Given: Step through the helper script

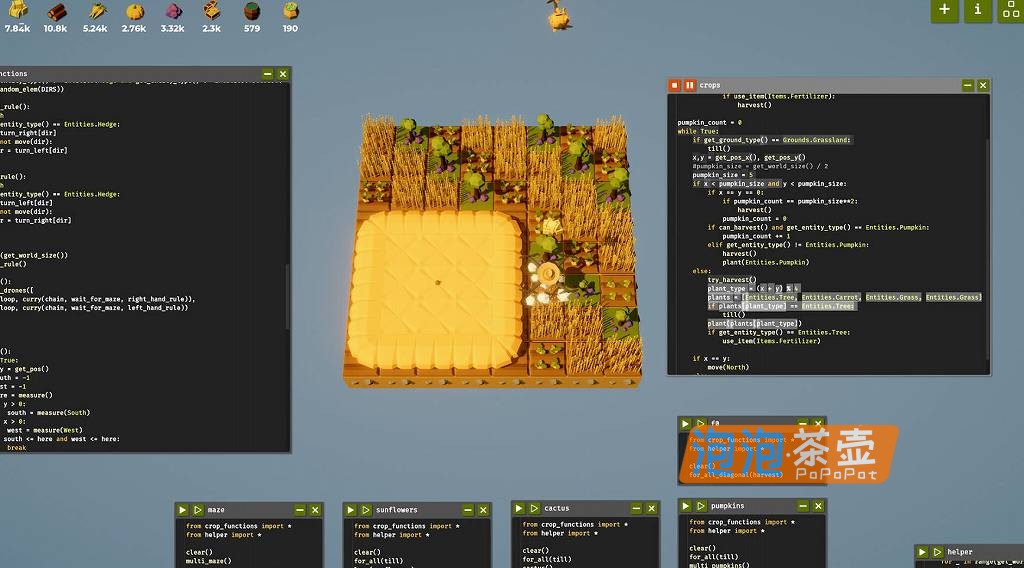Looking at the screenshot, I should click(x=937, y=552).
